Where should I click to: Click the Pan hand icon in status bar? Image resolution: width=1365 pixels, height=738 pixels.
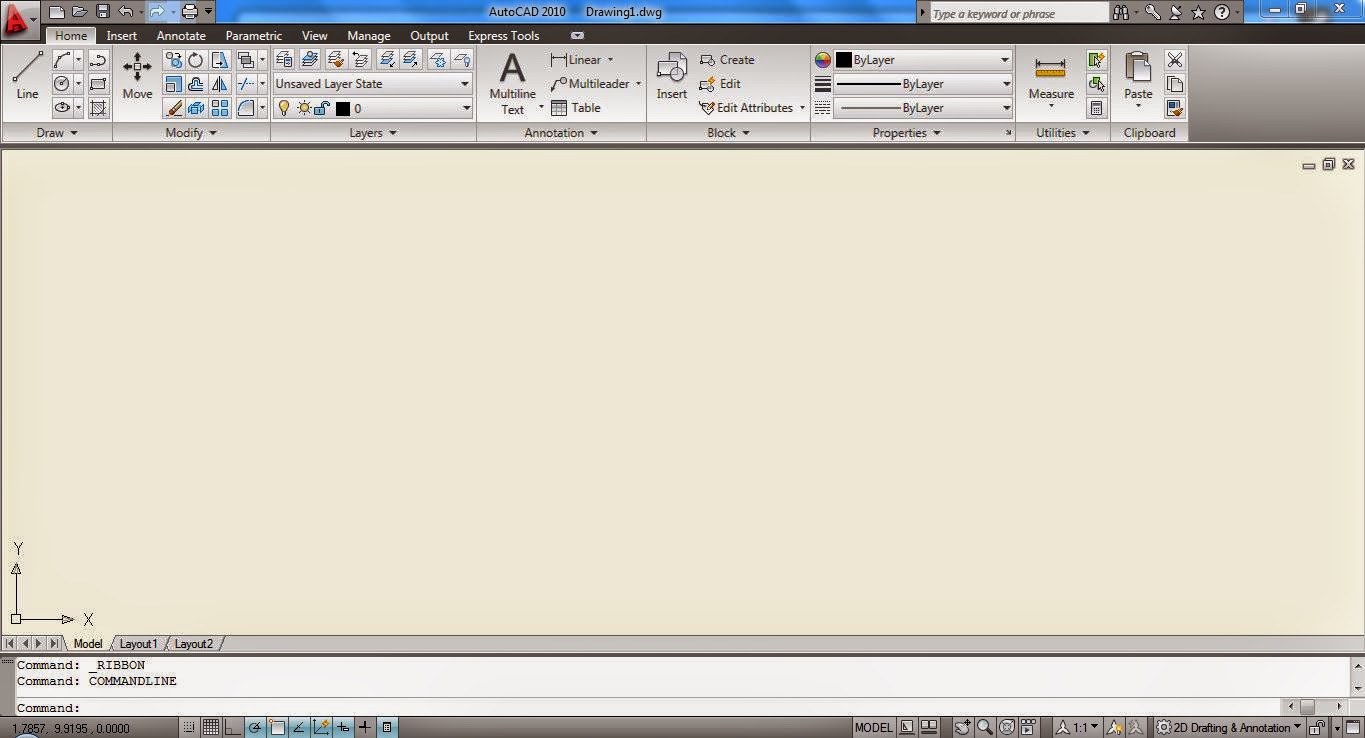pos(963,728)
